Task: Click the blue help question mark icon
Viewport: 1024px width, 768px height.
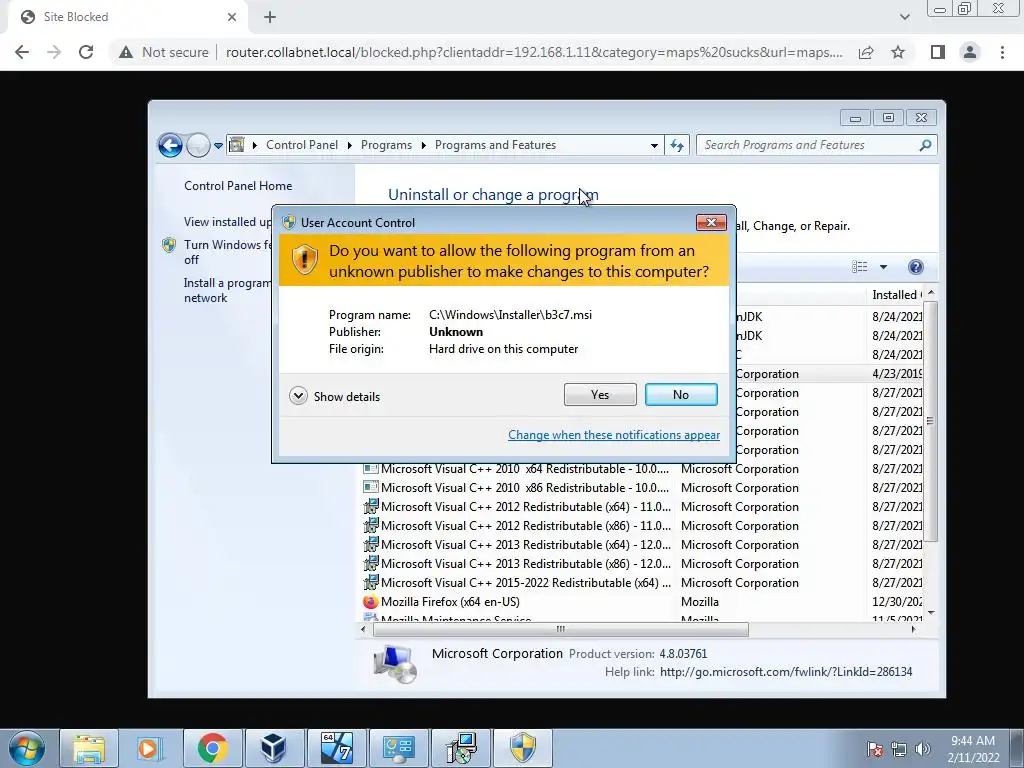Action: [x=916, y=266]
